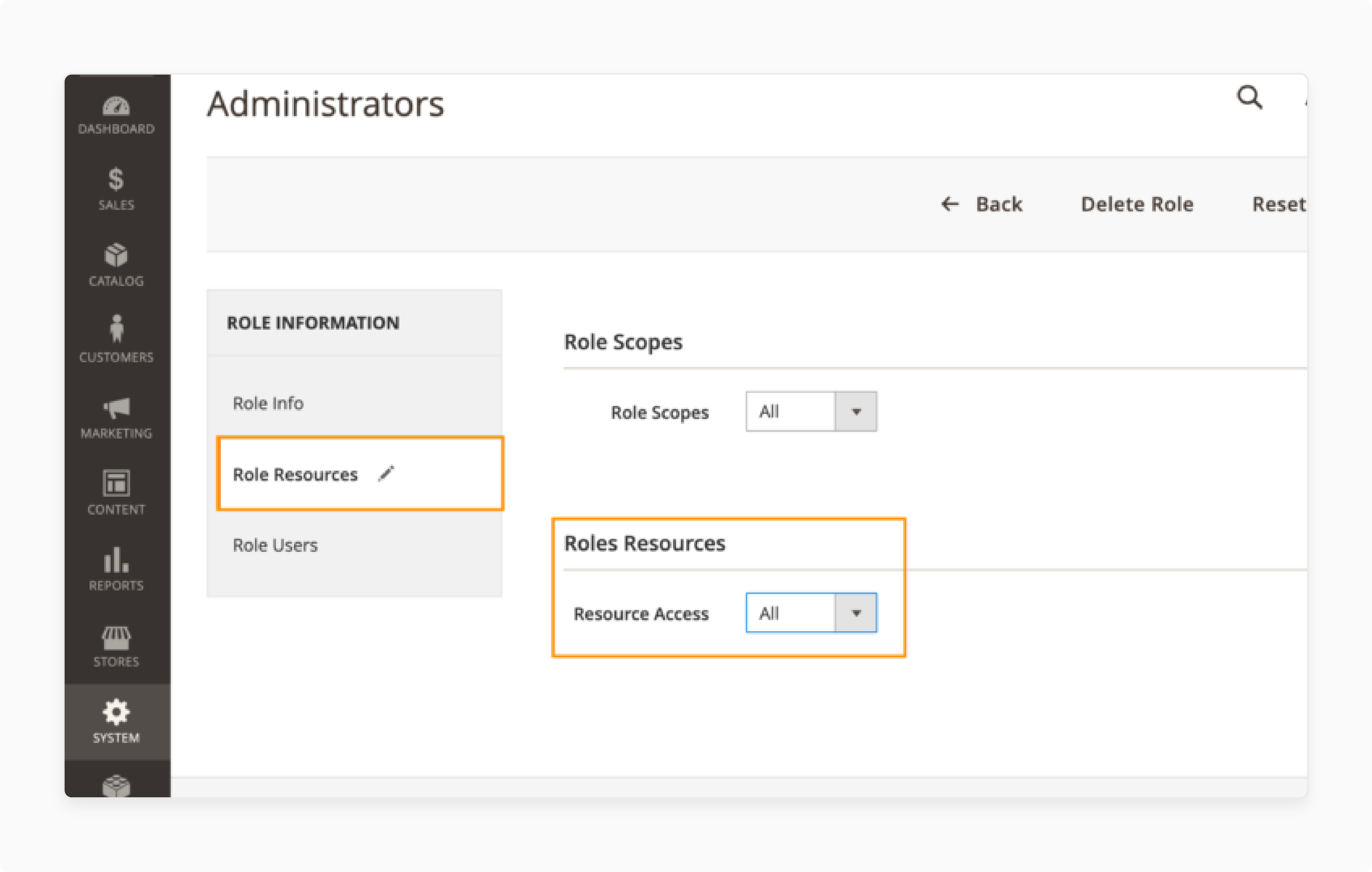Click the Role Scopes field label
The image size is (1372, 872).
pyautogui.click(x=660, y=412)
